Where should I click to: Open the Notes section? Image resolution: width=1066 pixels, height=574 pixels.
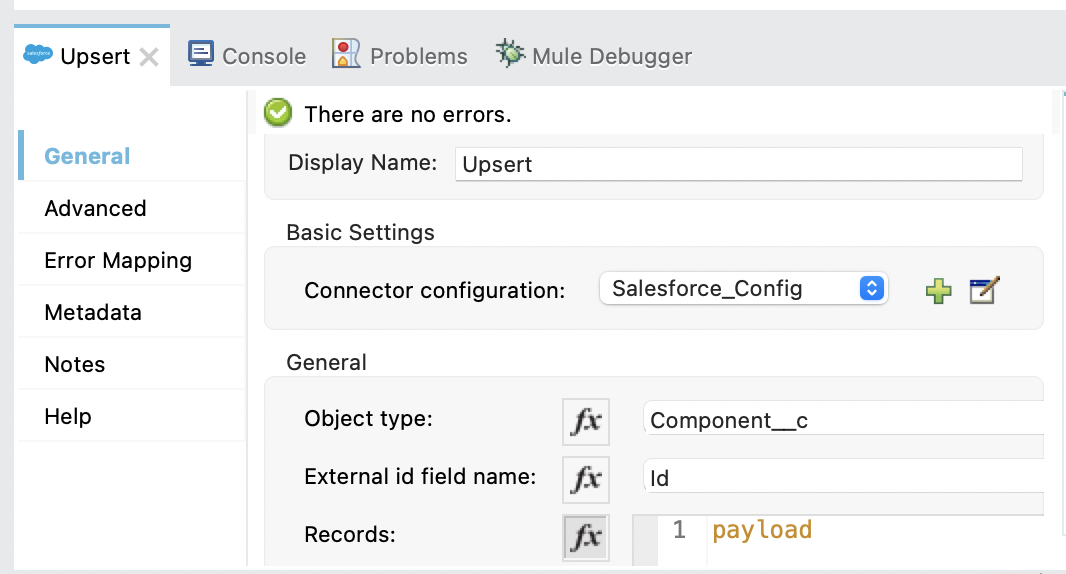[75, 364]
